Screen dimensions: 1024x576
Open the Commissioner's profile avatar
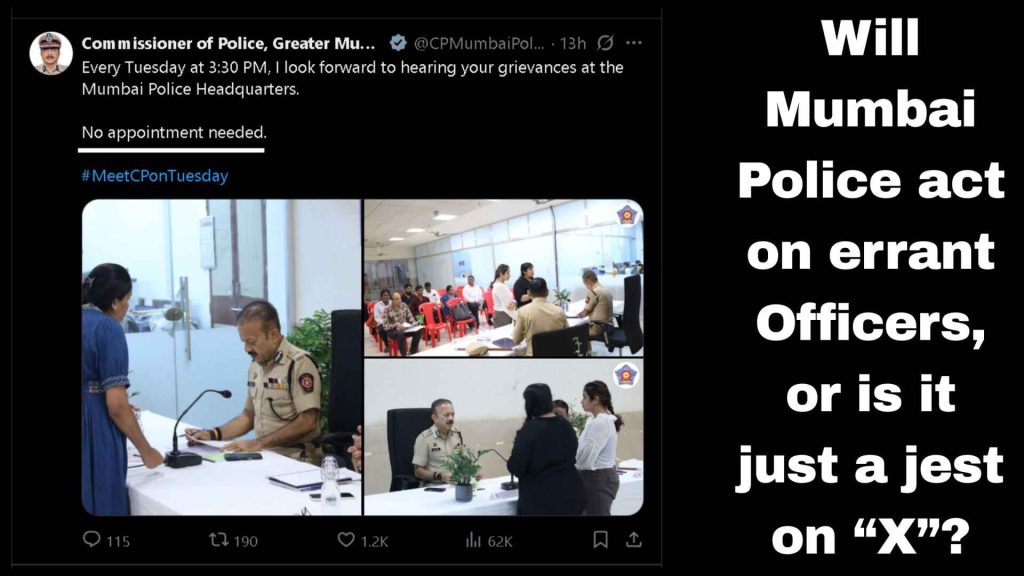pos(51,53)
